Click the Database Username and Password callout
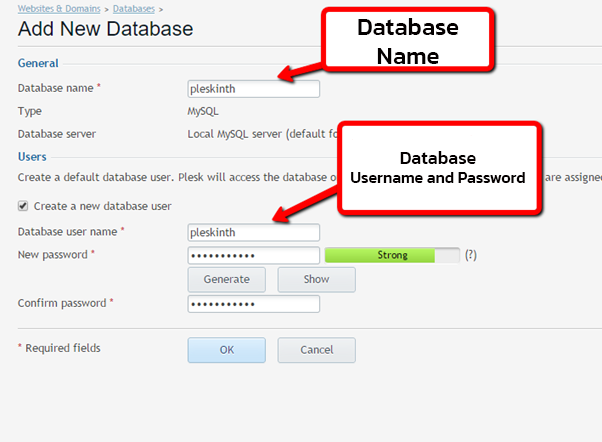 point(438,168)
